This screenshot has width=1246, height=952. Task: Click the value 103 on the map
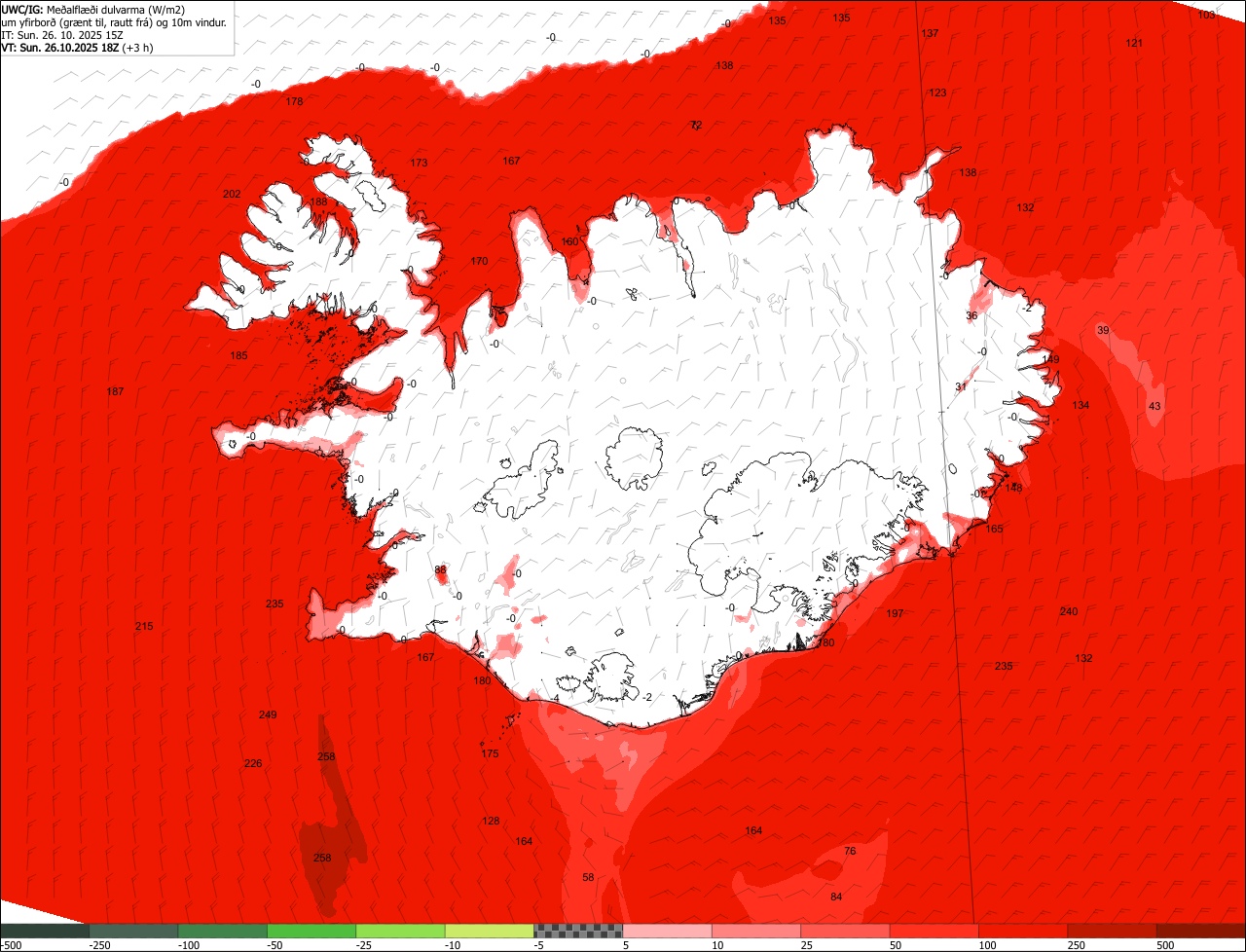click(1206, 15)
